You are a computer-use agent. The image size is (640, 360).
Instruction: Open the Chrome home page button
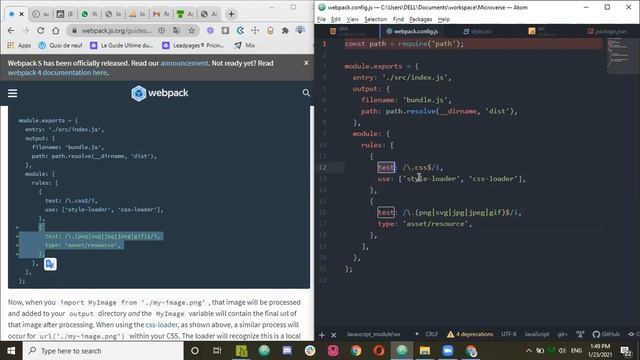pyautogui.click(x=56, y=31)
